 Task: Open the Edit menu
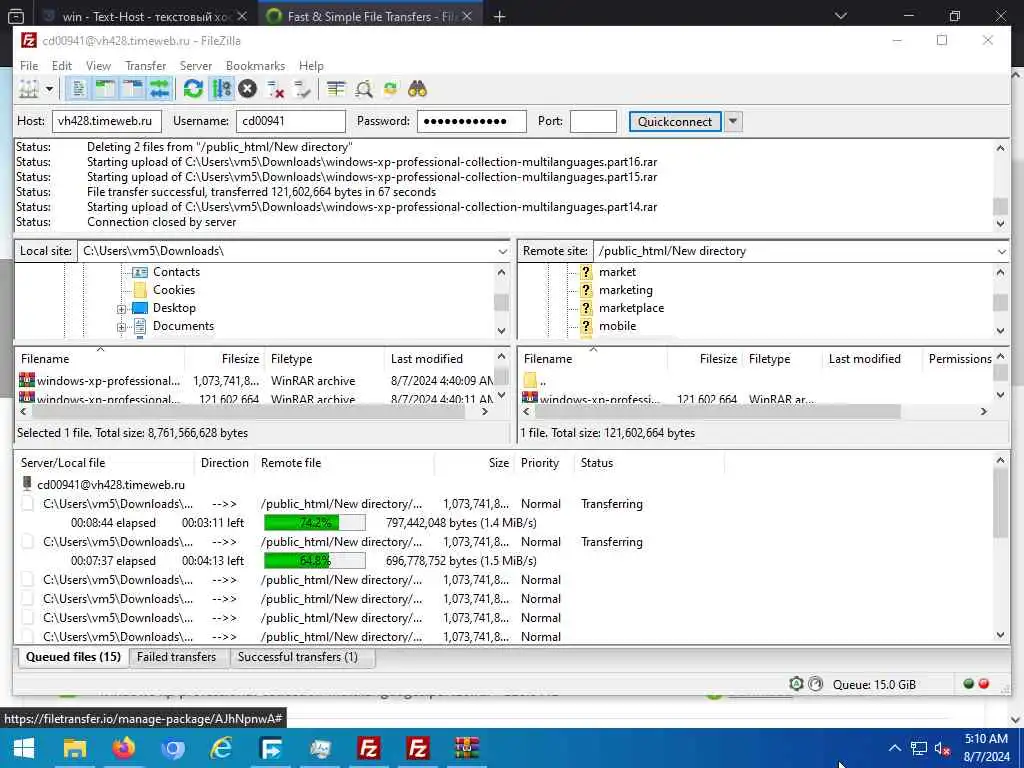click(x=62, y=66)
